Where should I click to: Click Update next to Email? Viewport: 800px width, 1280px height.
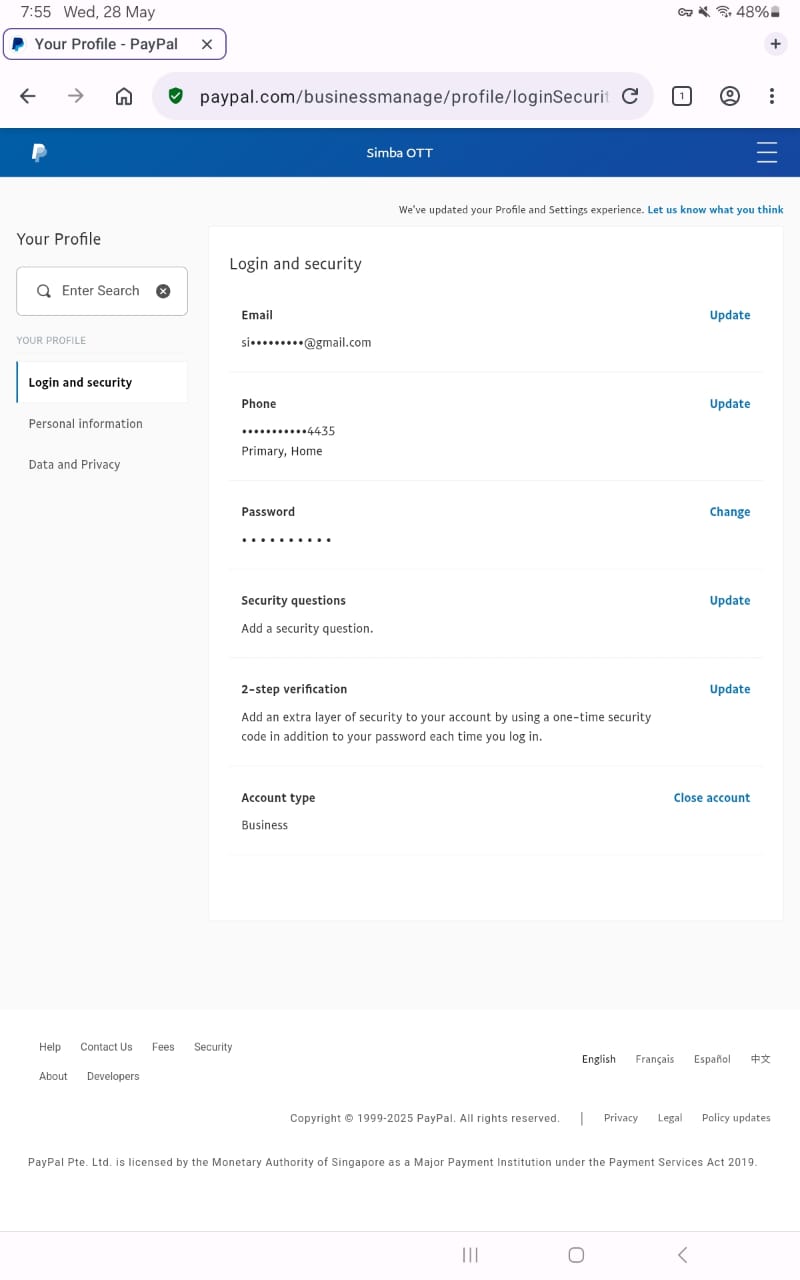pos(729,315)
